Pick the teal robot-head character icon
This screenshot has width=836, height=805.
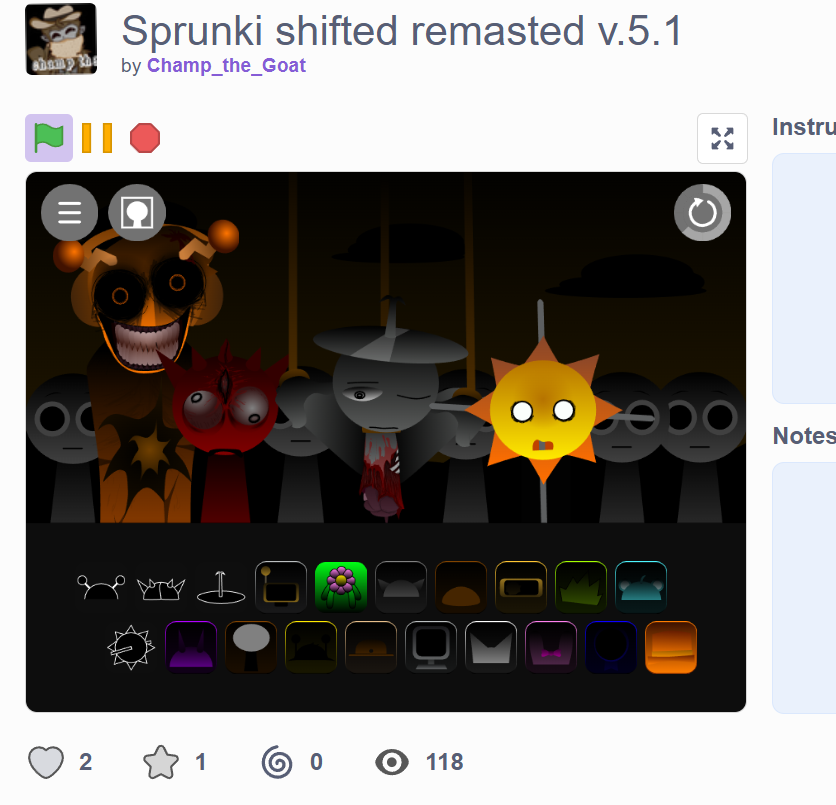[x=641, y=586]
